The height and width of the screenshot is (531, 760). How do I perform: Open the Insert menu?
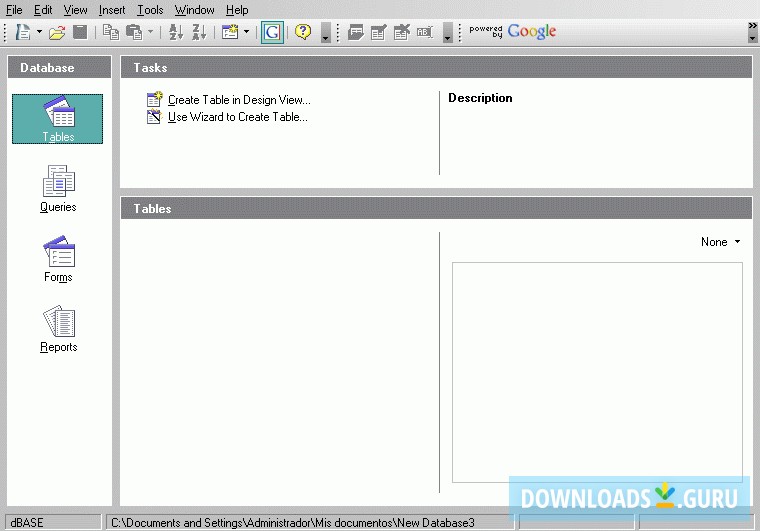click(111, 10)
